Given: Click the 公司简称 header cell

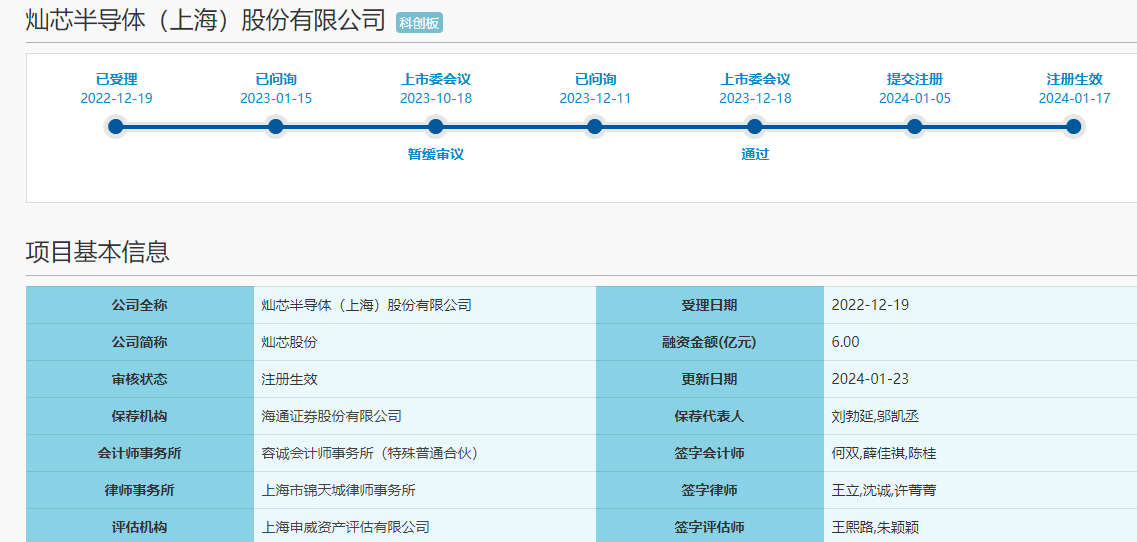Looking at the screenshot, I should point(140,342).
